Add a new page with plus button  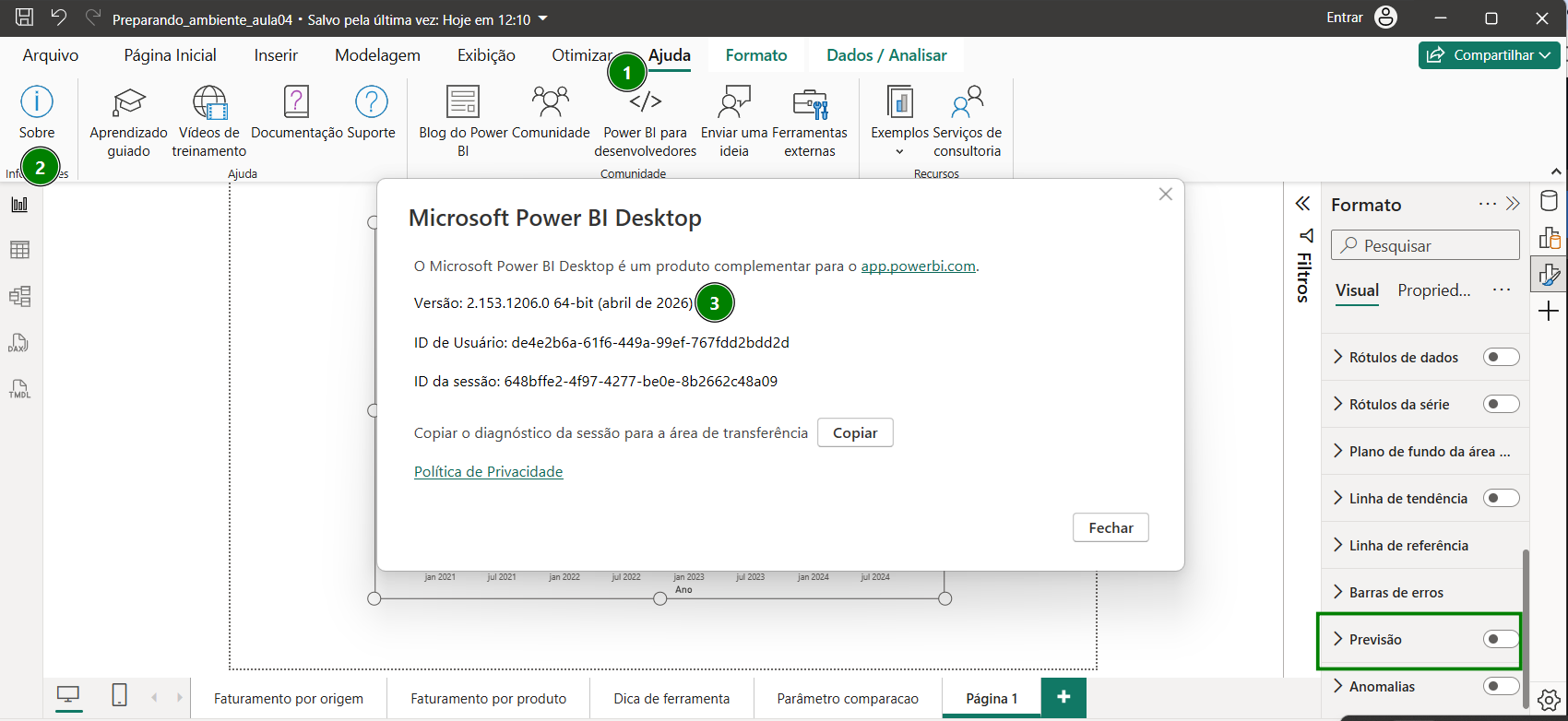click(1063, 697)
